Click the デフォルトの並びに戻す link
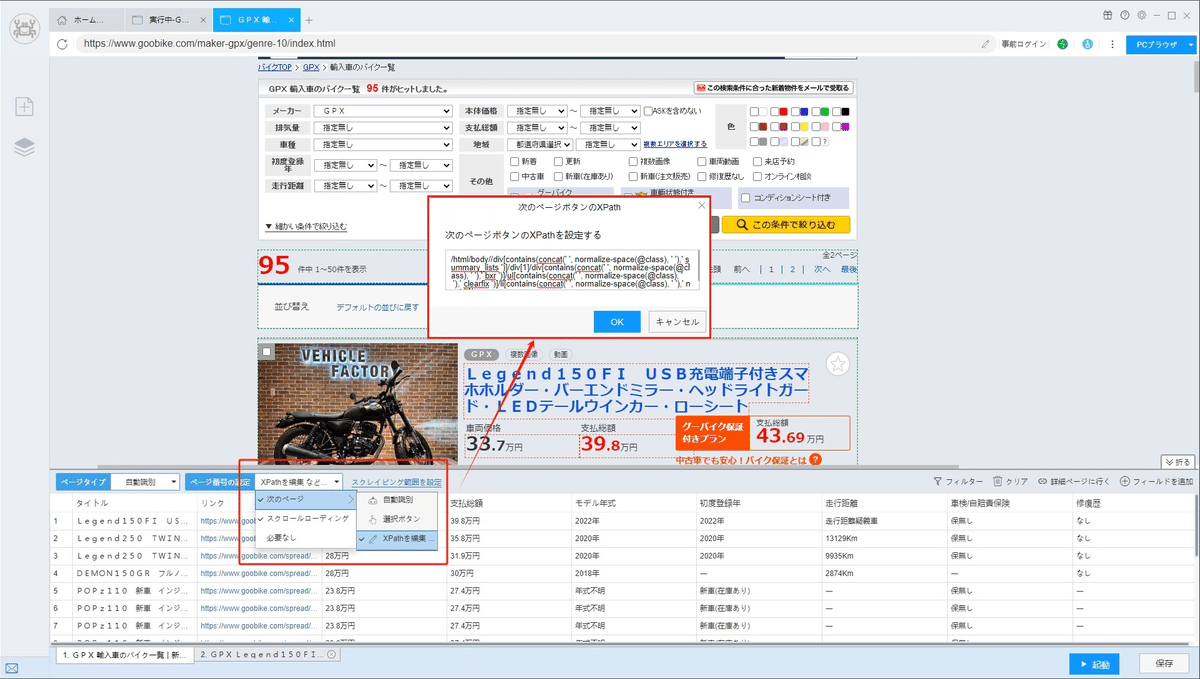The height and width of the screenshot is (679, 1200). click(378, 307)
